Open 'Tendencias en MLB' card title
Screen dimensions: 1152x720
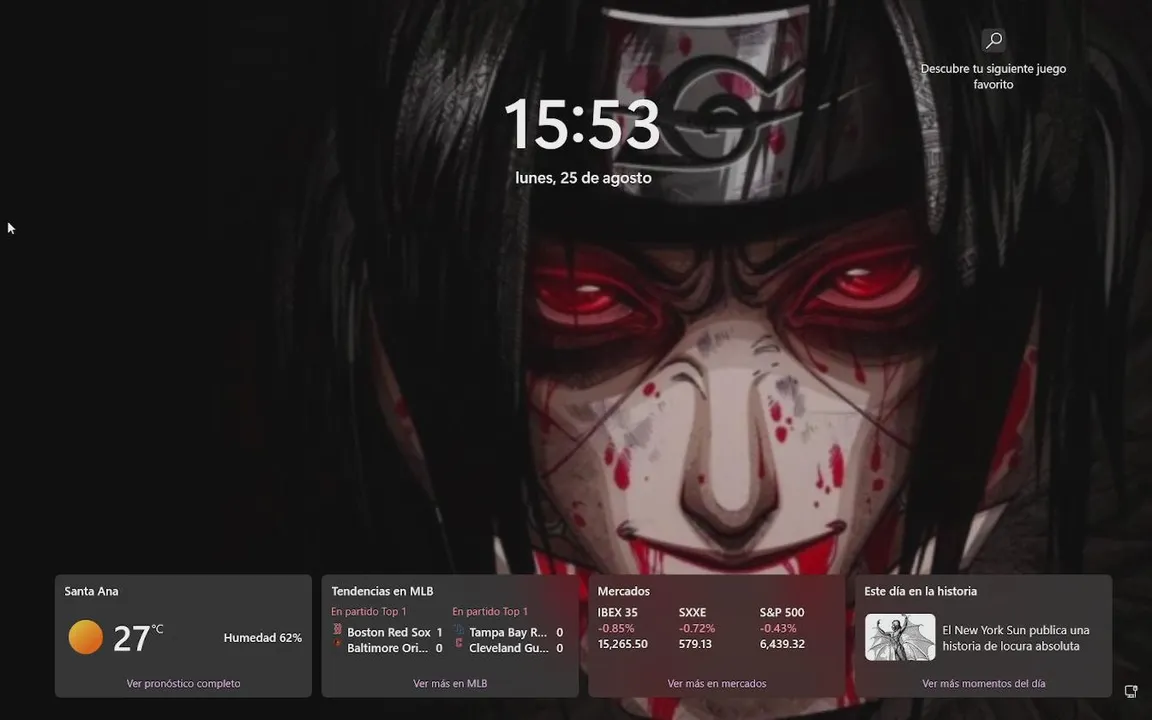382,591
